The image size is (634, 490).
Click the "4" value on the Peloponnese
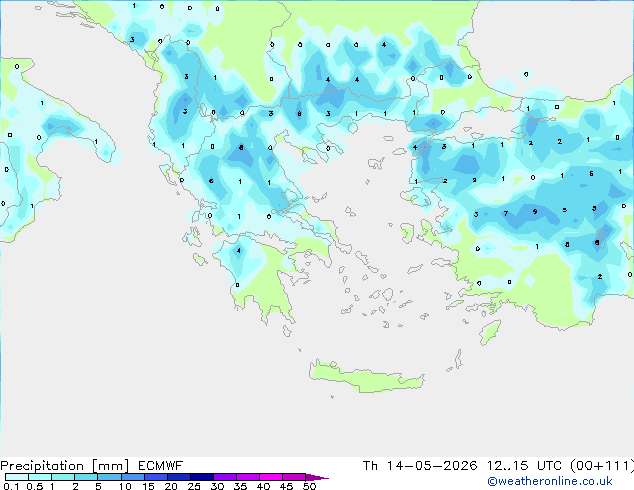(239, 251)
